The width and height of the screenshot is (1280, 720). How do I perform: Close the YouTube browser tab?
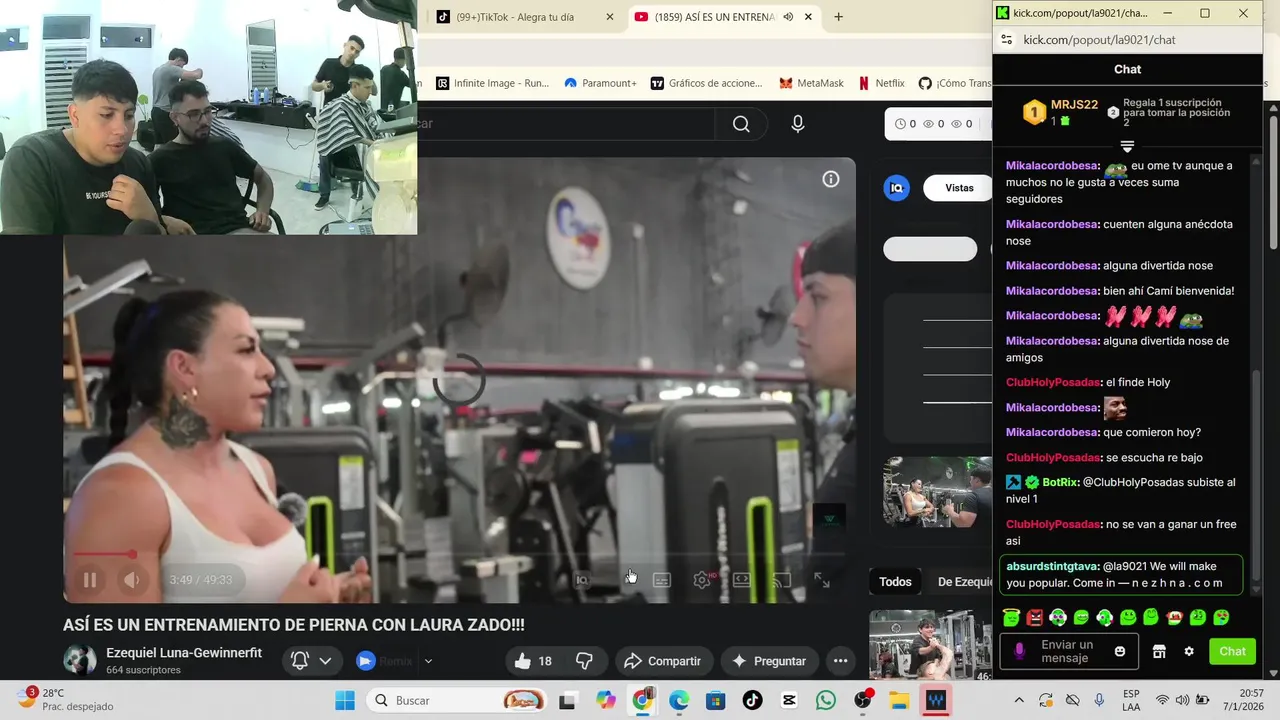pos(808,17)
